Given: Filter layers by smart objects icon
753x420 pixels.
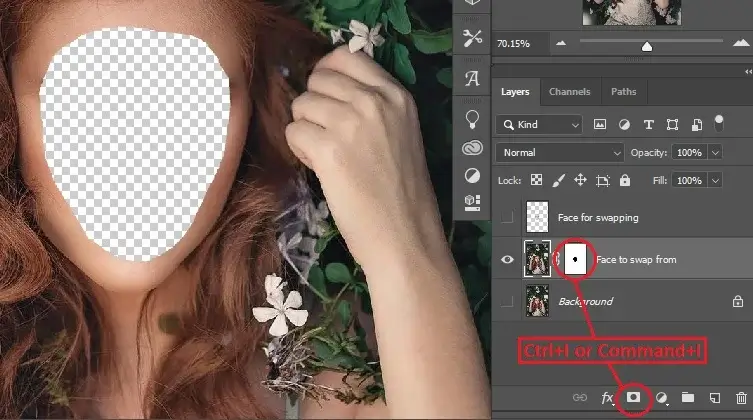Looking at the screenshot, I should [x=696, y=125].
